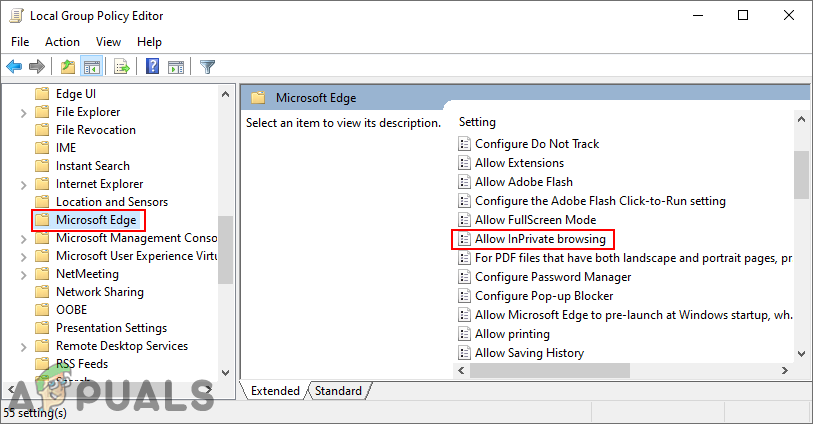Toggle the Show/Hide Action Pane icon
The height and width of the screenshot is (424, 813).
click(176, 67)
